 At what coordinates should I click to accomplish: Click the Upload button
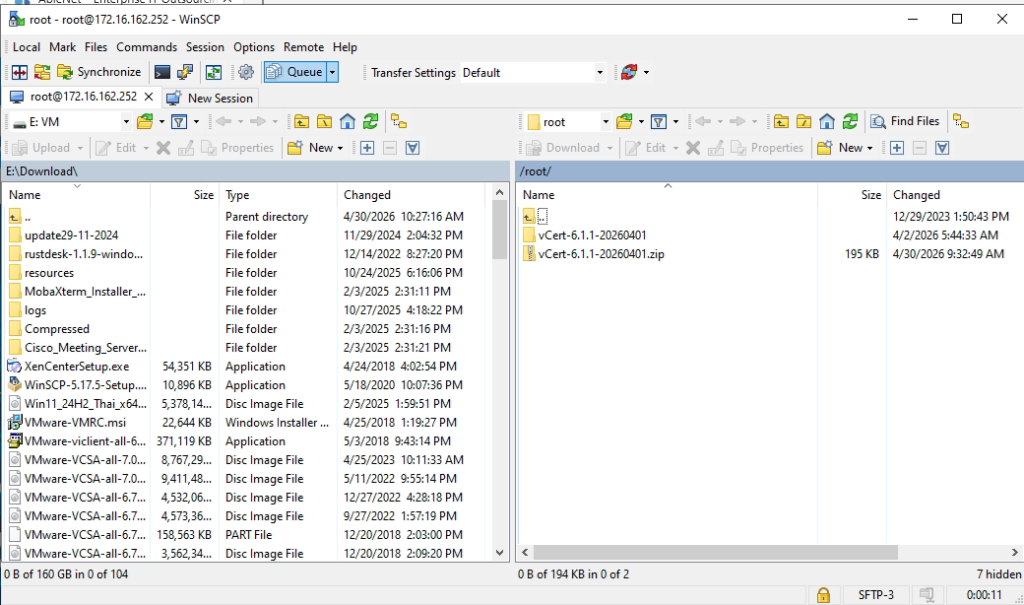point(48,148)
